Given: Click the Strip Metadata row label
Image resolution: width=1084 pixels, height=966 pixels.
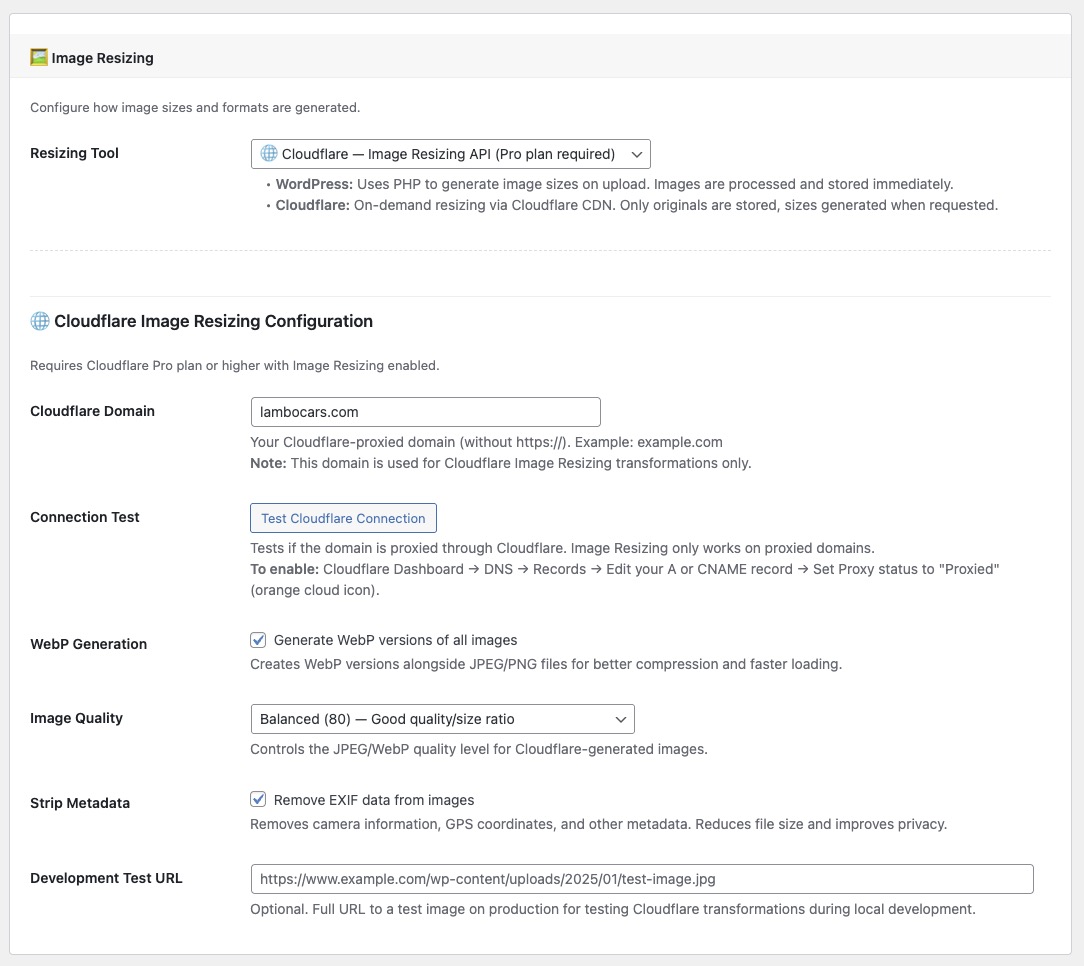Looking at the screenshot, I should [x=80, y=803].
